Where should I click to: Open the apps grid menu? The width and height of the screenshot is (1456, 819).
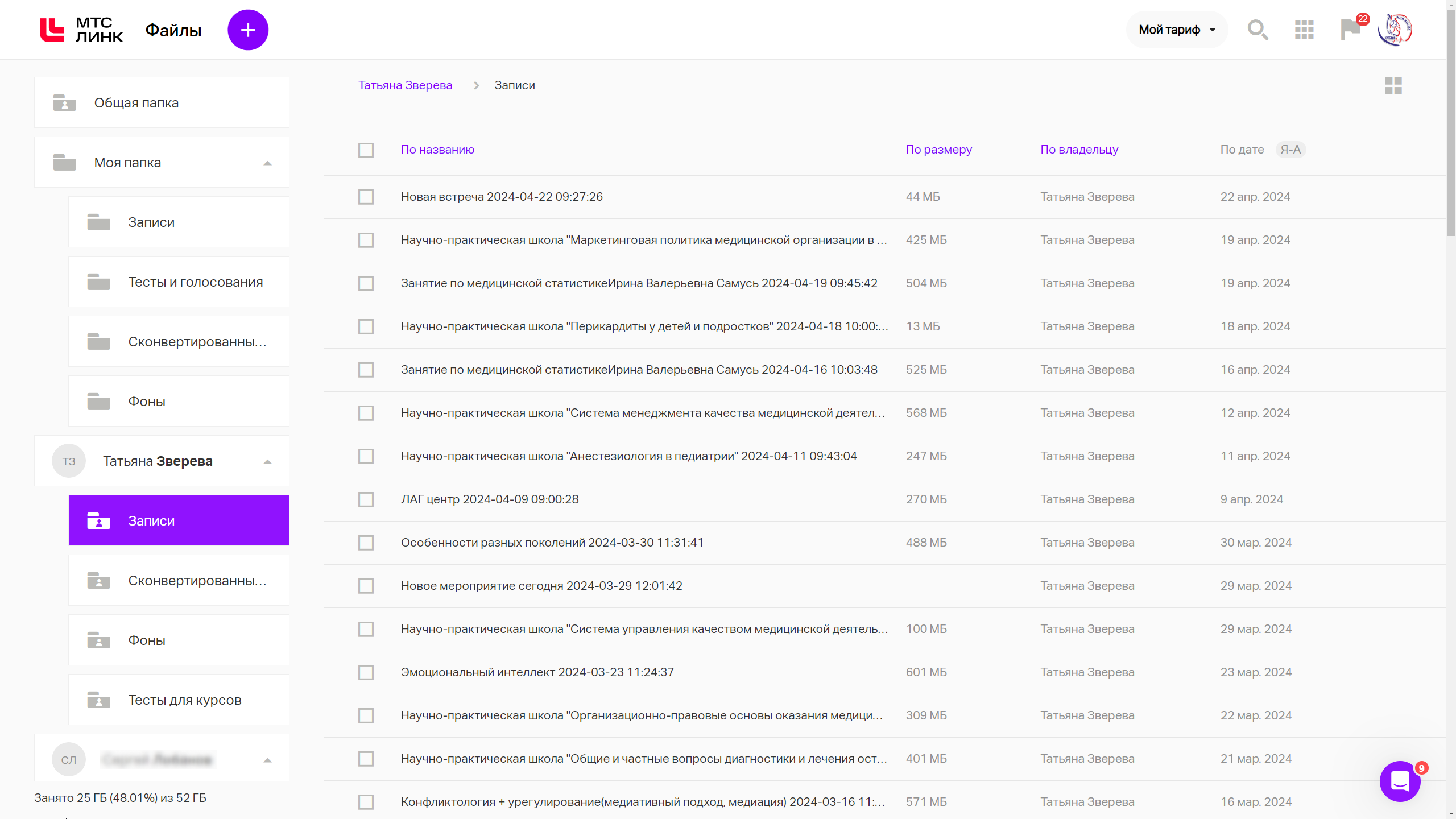[x=1304, y=30]
